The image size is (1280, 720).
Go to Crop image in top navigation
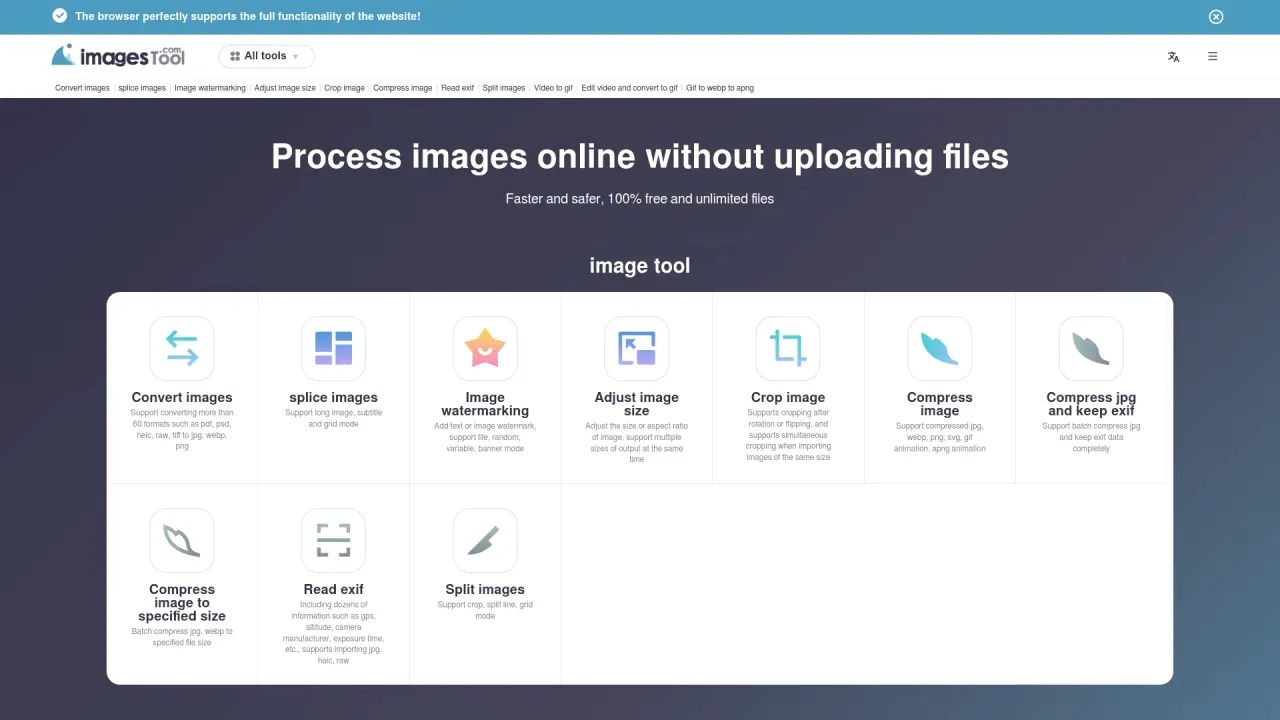(344, 88)
